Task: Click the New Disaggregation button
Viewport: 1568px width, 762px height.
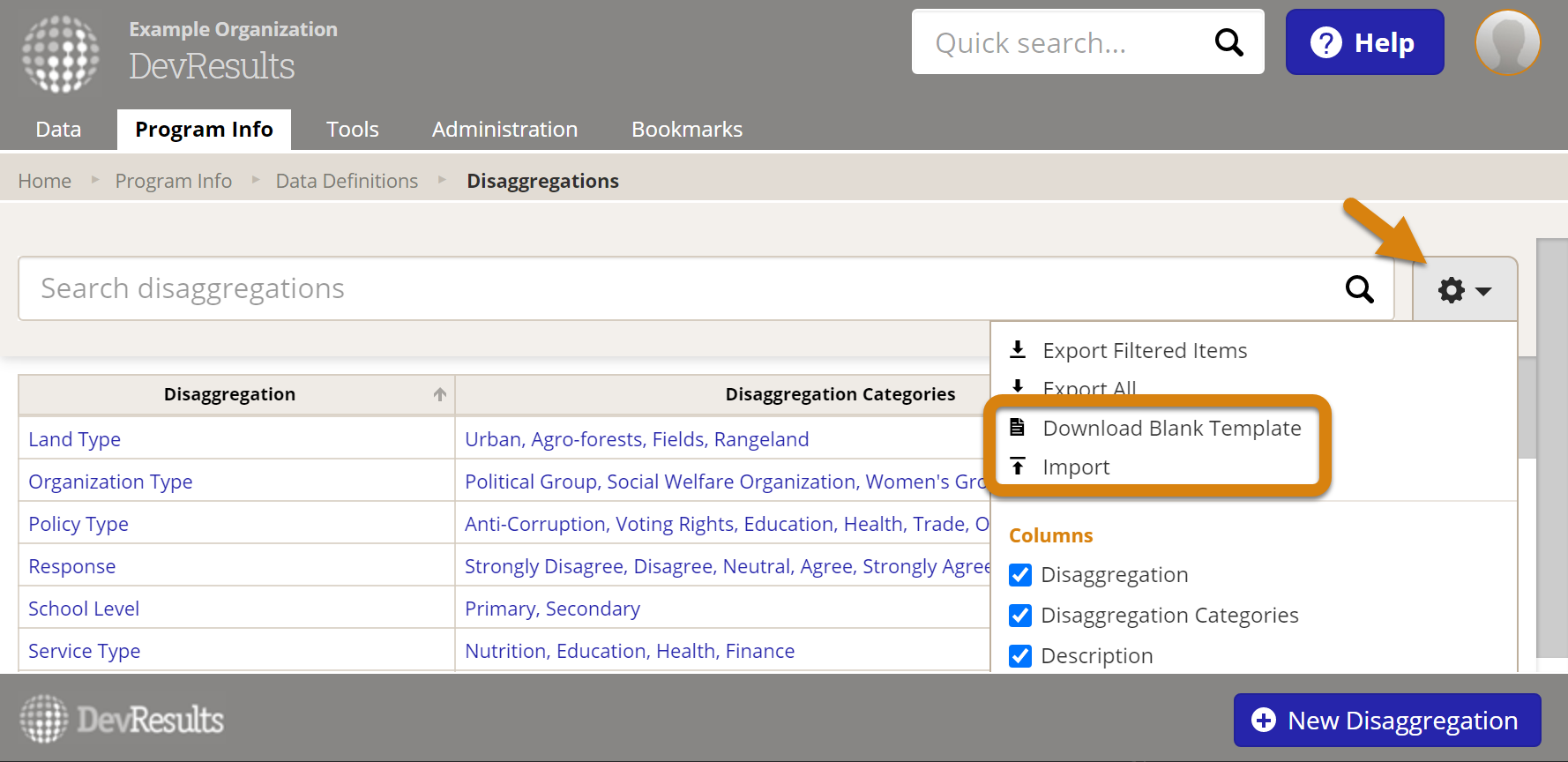Action: [1386, 721]
